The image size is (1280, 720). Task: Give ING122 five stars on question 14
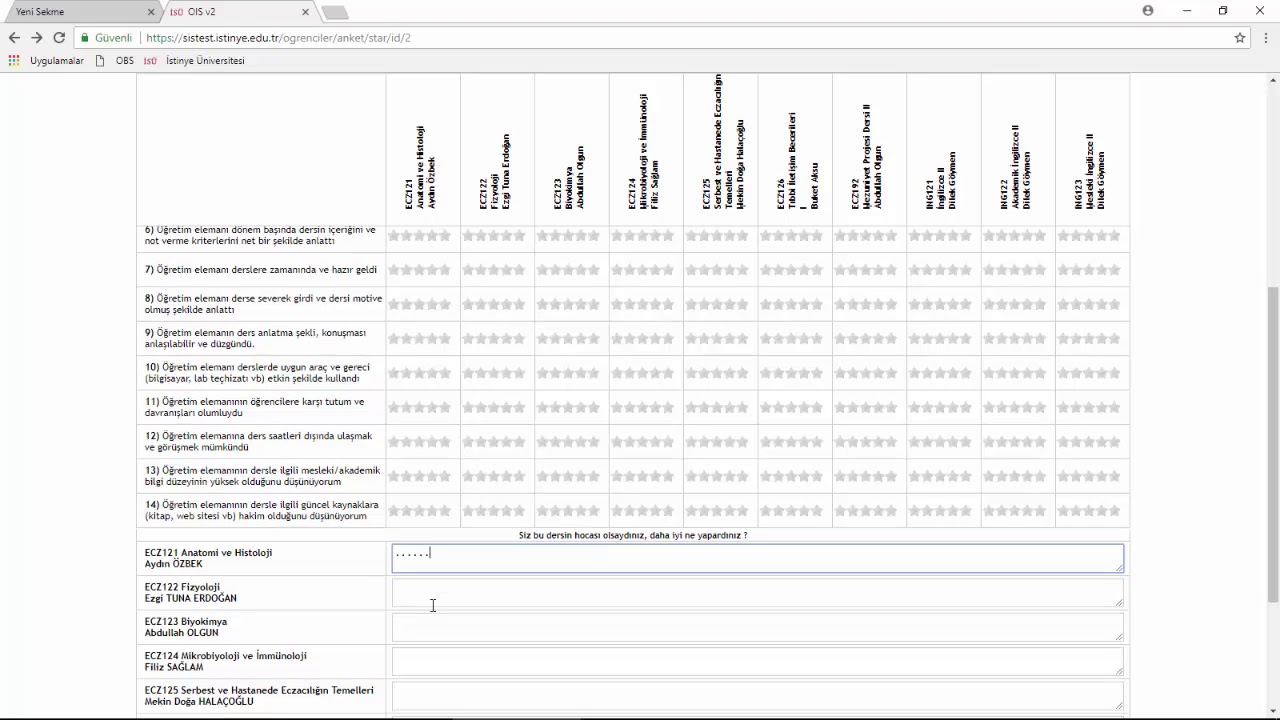pyautogui.click(x=1040, y=511)
